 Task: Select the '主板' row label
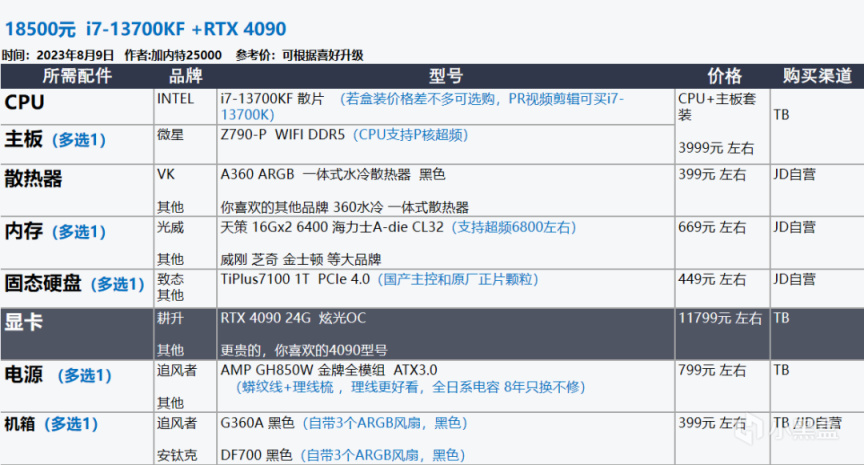point(24,139)
